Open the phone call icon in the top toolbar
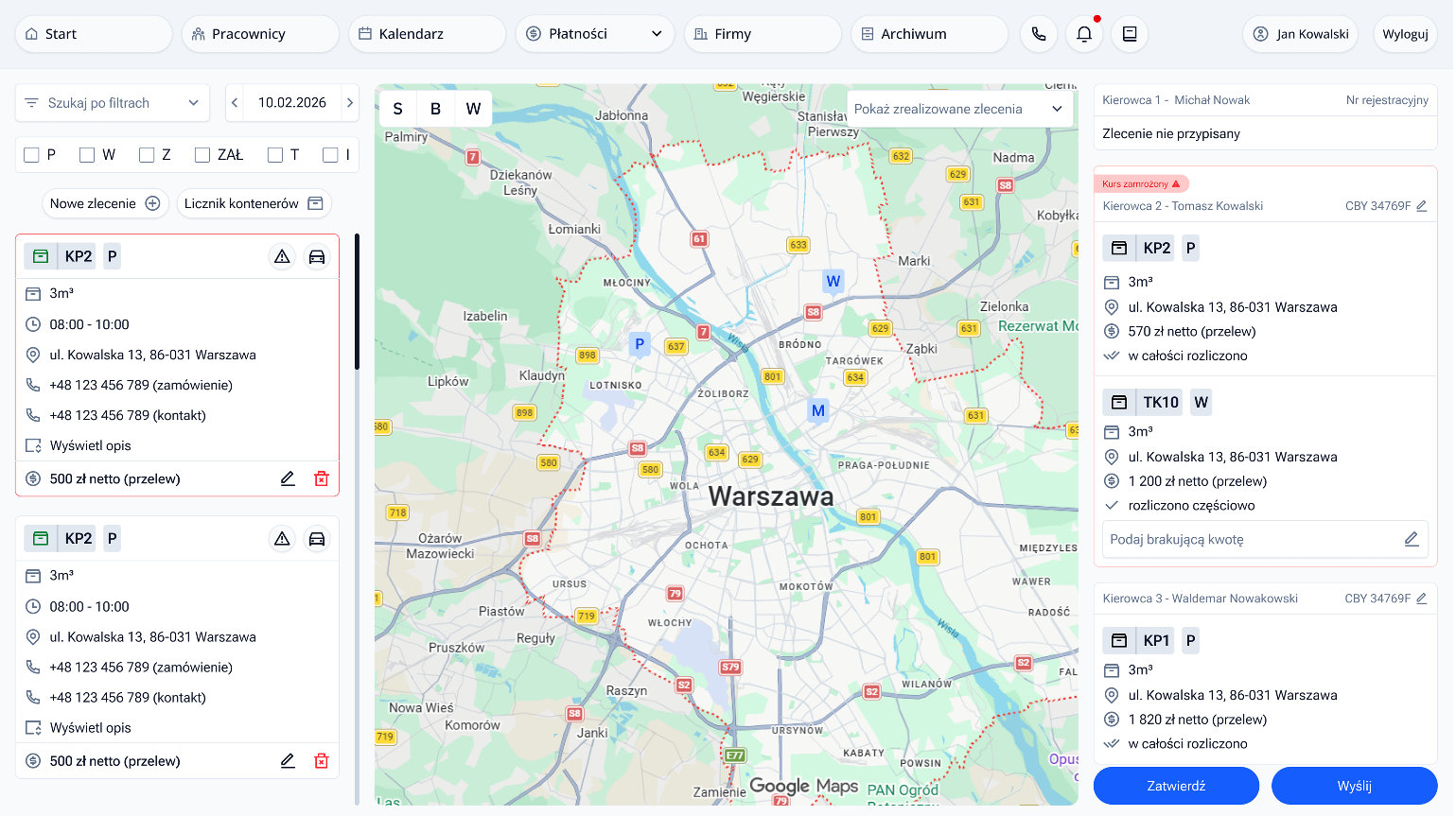The width and height of the screenshot is (1456, 816). pos(1038,33)
